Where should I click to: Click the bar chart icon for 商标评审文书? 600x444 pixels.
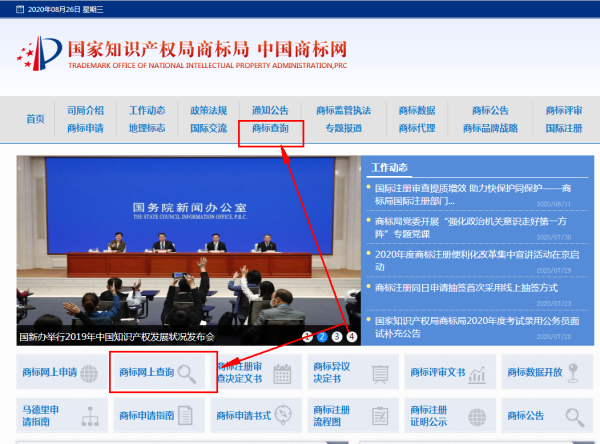(477, 374)
